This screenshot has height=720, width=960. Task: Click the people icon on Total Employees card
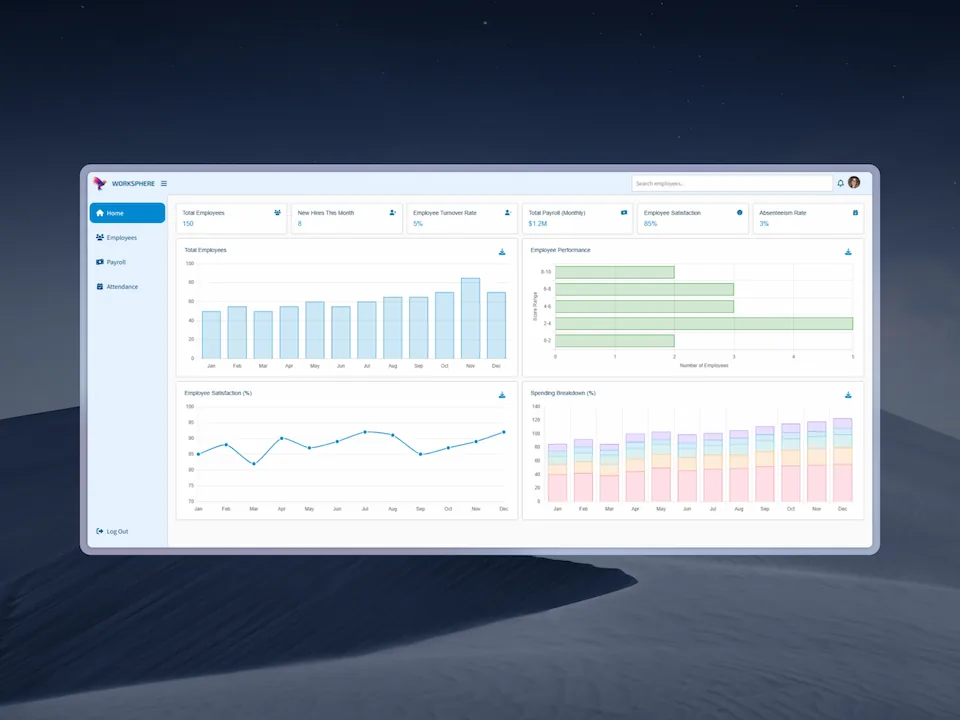coord(275,212)
